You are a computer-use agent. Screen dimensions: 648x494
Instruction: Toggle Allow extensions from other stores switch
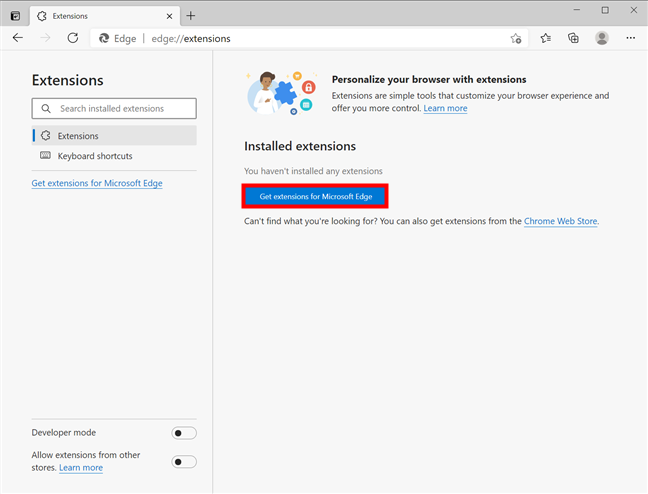coord(184,461)
